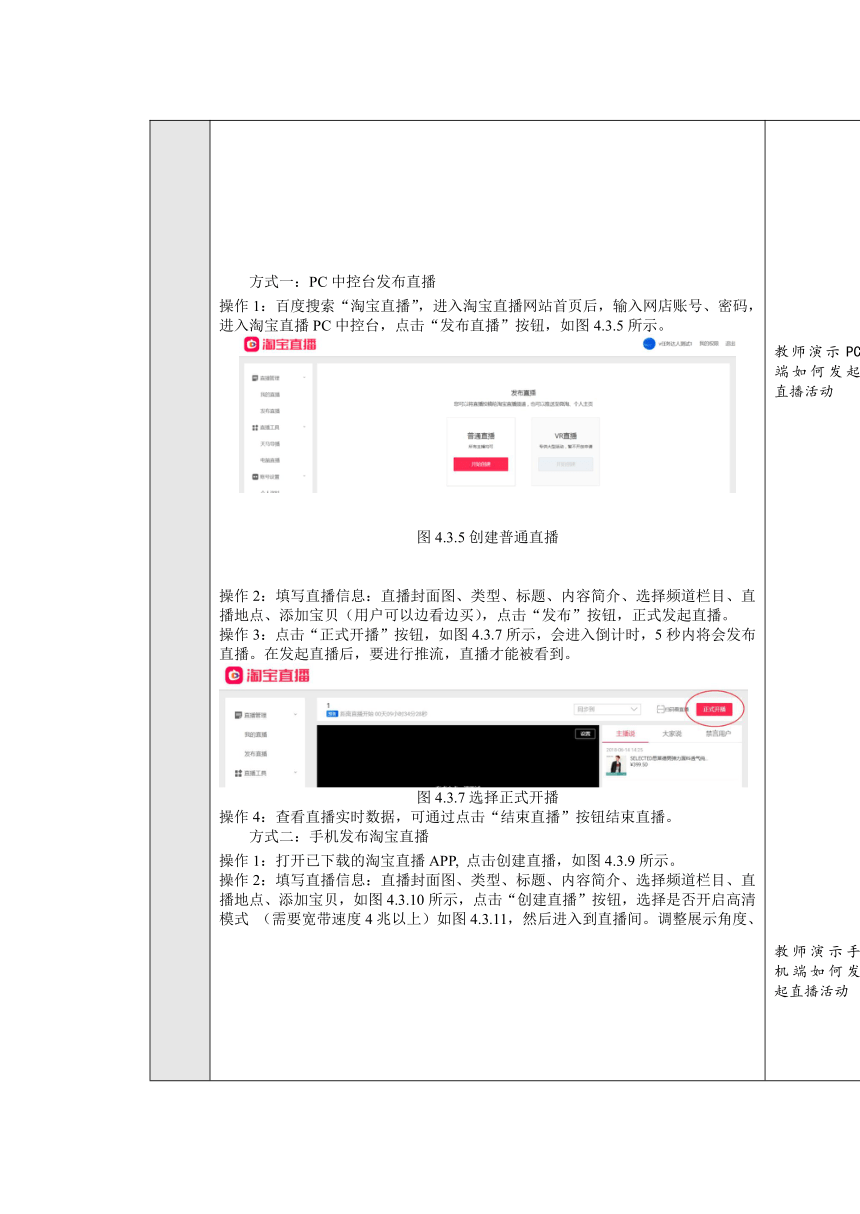Click the 直播管理 sidebar icon in figure 4.3.5
The image size is (860, 1214).
click(254, 379)
